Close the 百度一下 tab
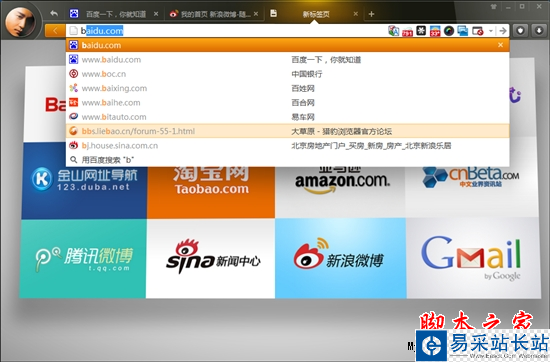The width and height of the screenshot is (550, 362). (x=156, y=14)
